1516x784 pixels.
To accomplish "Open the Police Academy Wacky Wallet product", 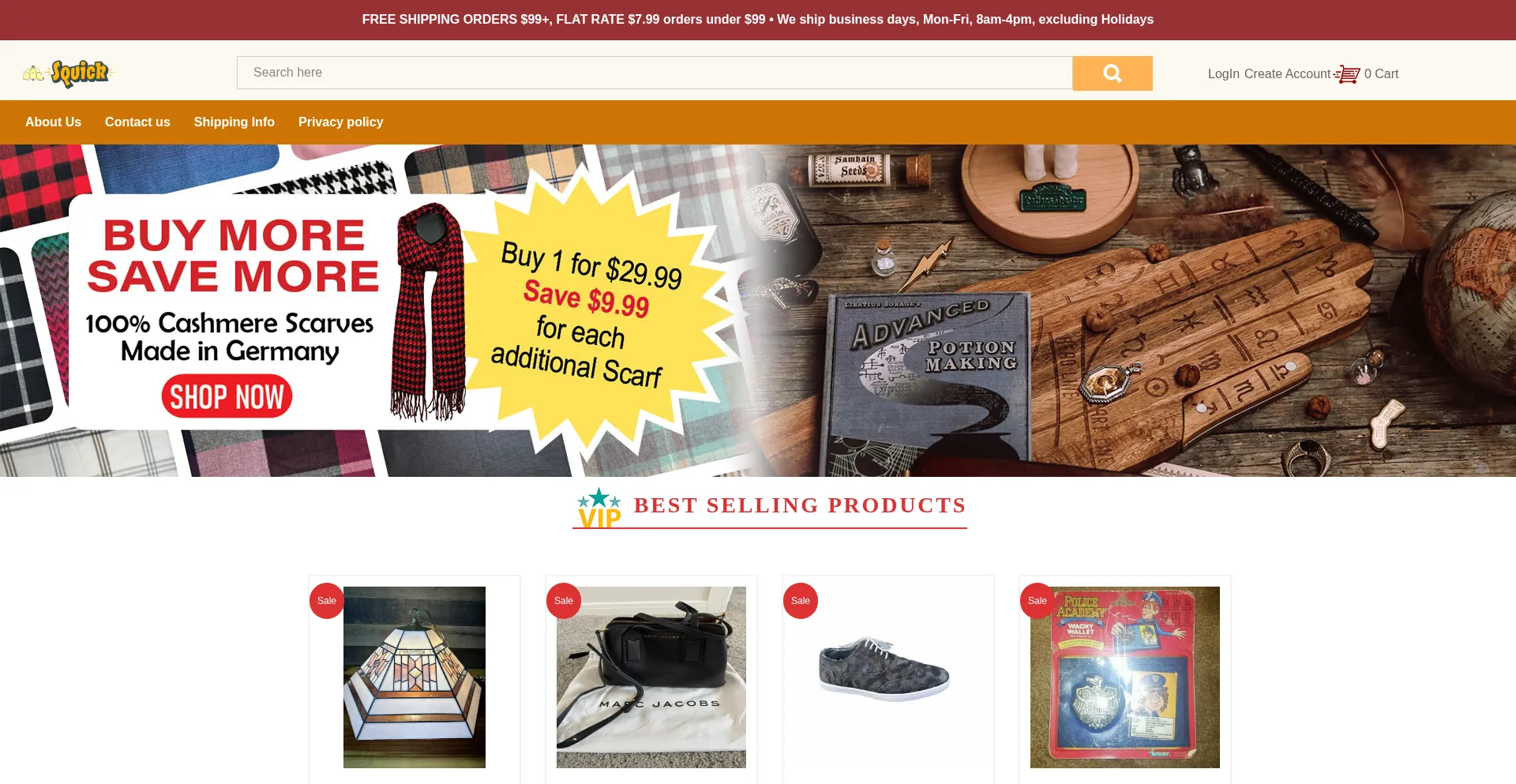I will coord(1125,677).
